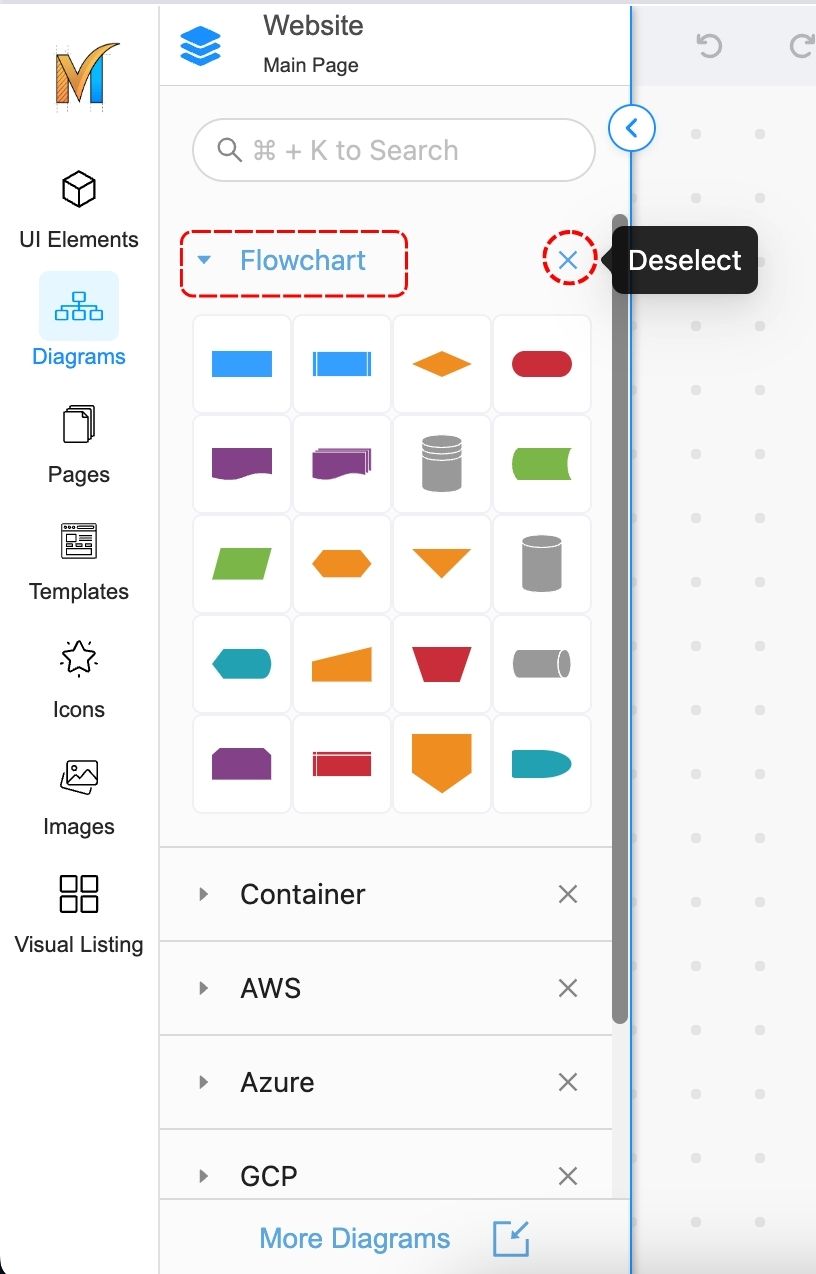816x1274 pixels.
Task: Choose the orange inverted triangle shape
Action: point(441,564)
